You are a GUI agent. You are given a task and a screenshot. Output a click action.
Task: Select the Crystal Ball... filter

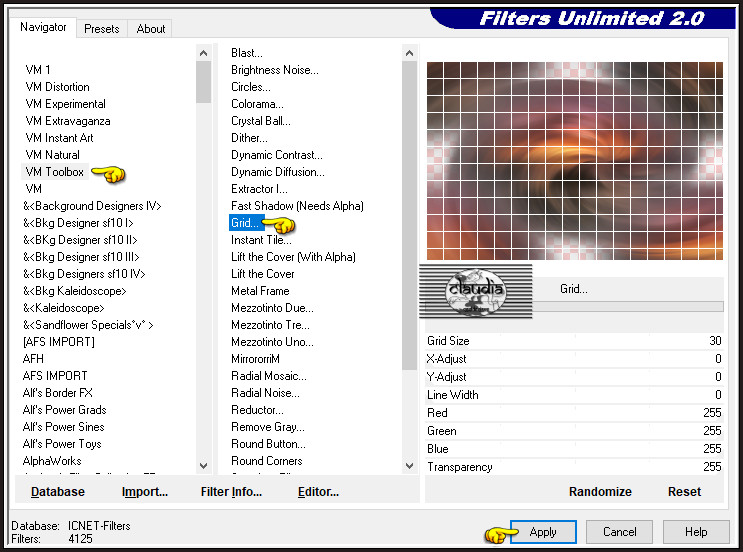[x=261, y=121]
